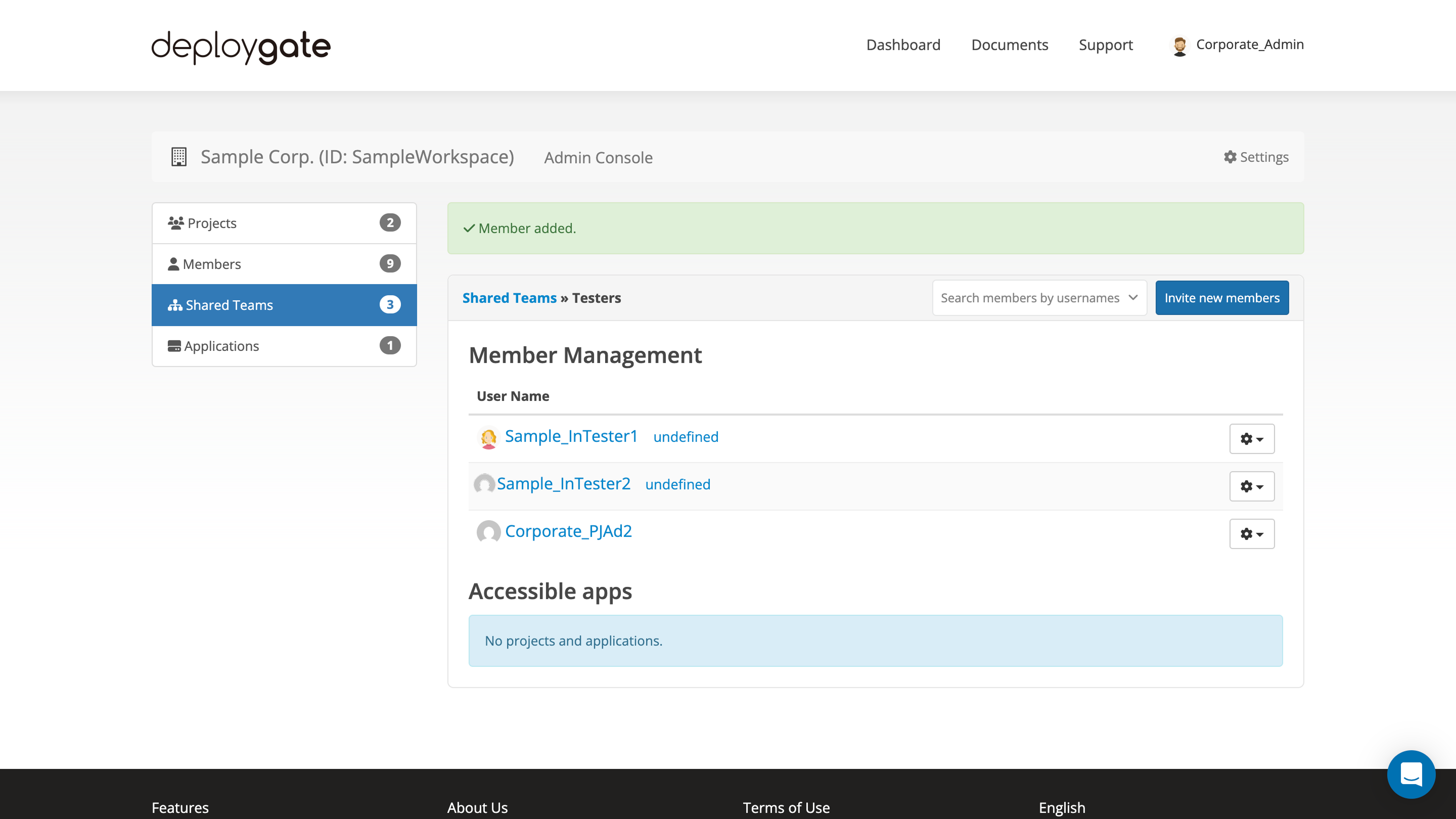Select the Projects sidebar icon
Screen dimensions: 1456x819
pyautogui.click(x=175, y=222)
